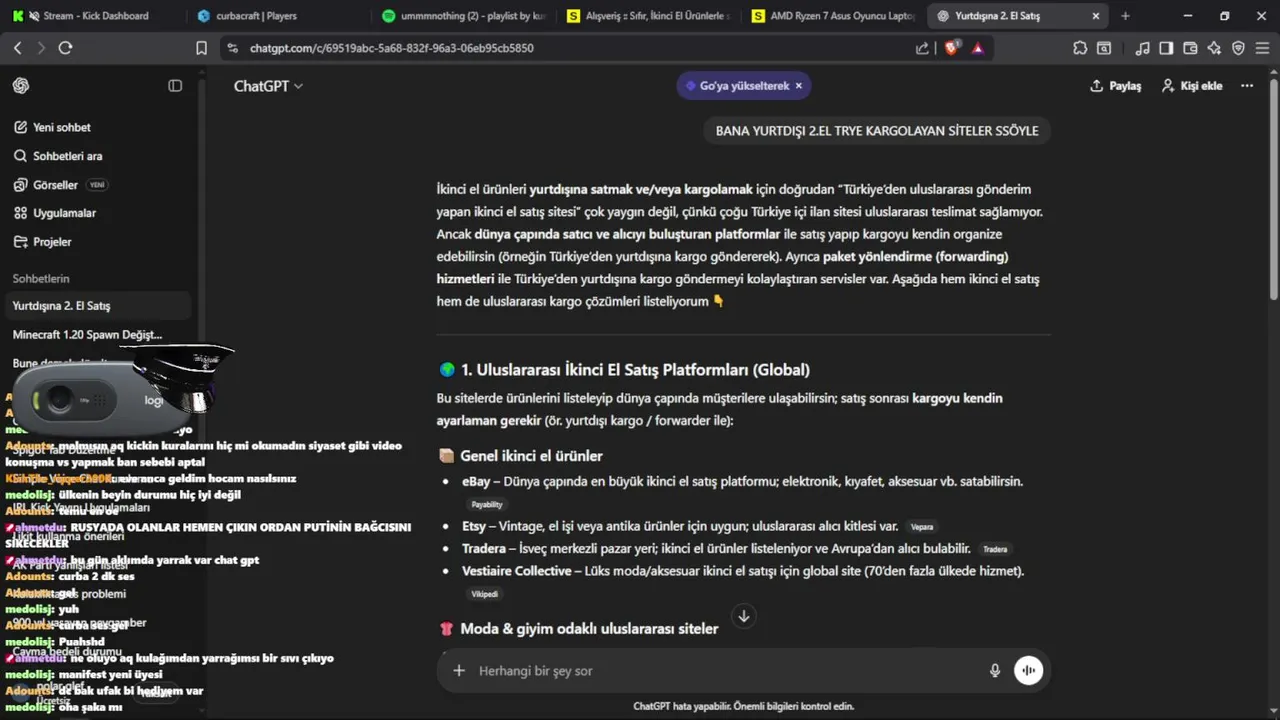Click the Genel ikinci el ürünler subheading
1280x720 pixels.
tap(531, 456)
